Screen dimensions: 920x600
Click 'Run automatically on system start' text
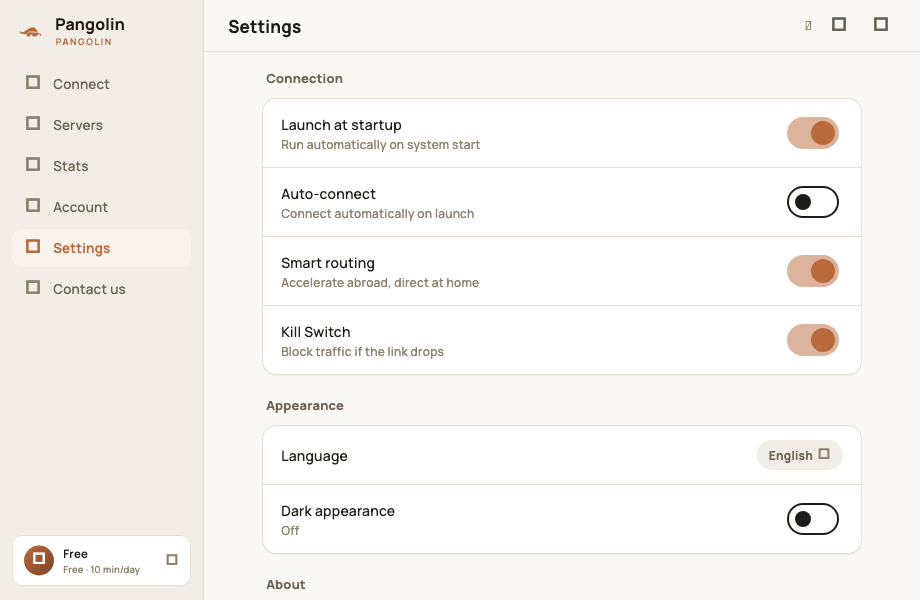(x=380, y=145)
